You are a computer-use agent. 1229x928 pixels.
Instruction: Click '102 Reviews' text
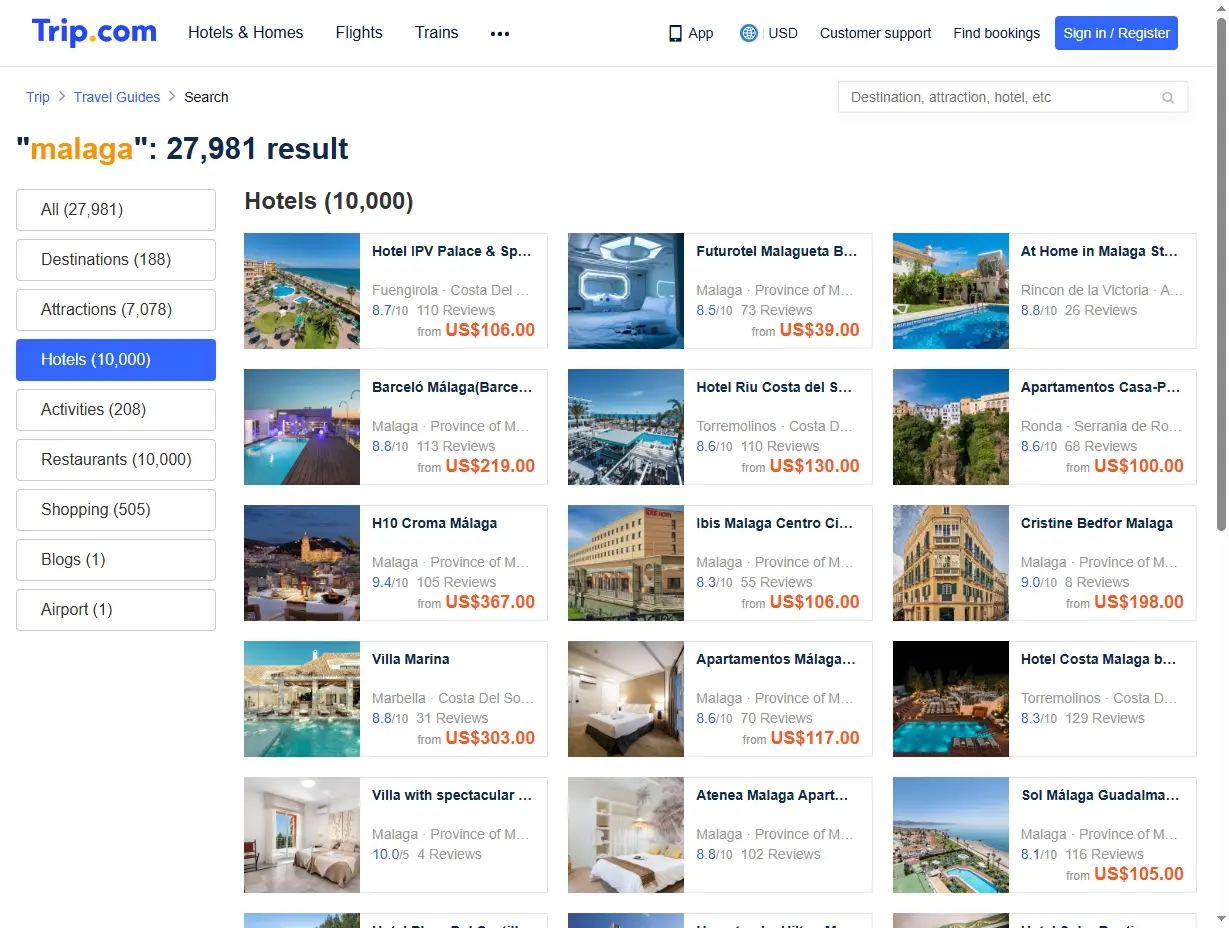click(x=781, y=854)
